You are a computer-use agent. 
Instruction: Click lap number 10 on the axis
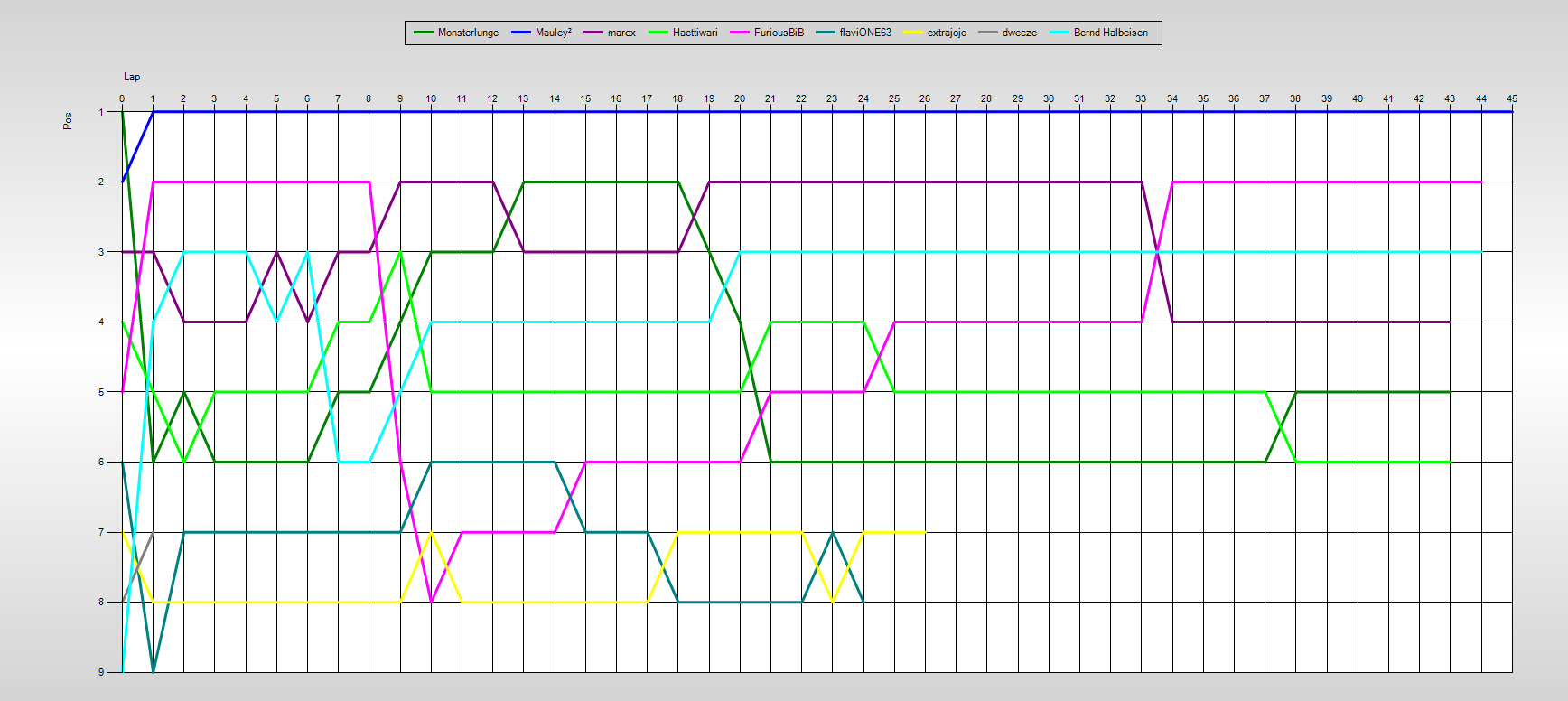click(x=431, y=98)
